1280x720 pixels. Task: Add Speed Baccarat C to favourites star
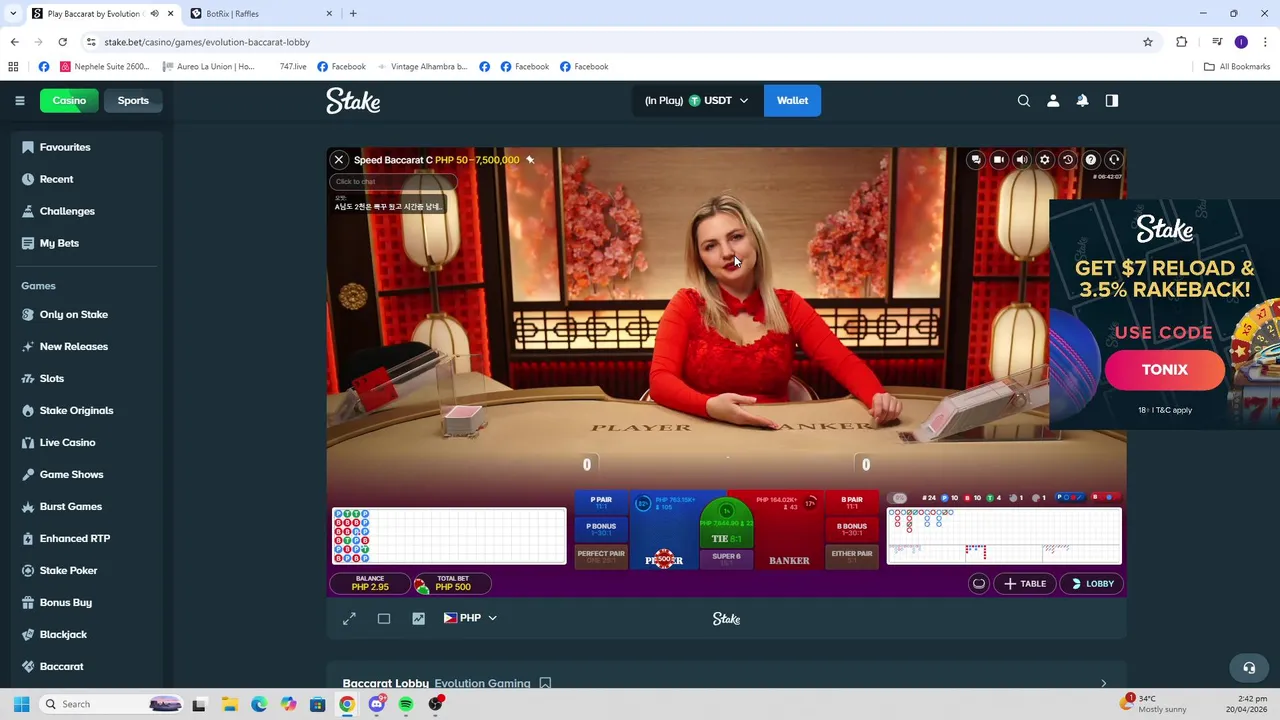(x=530, y=160)
